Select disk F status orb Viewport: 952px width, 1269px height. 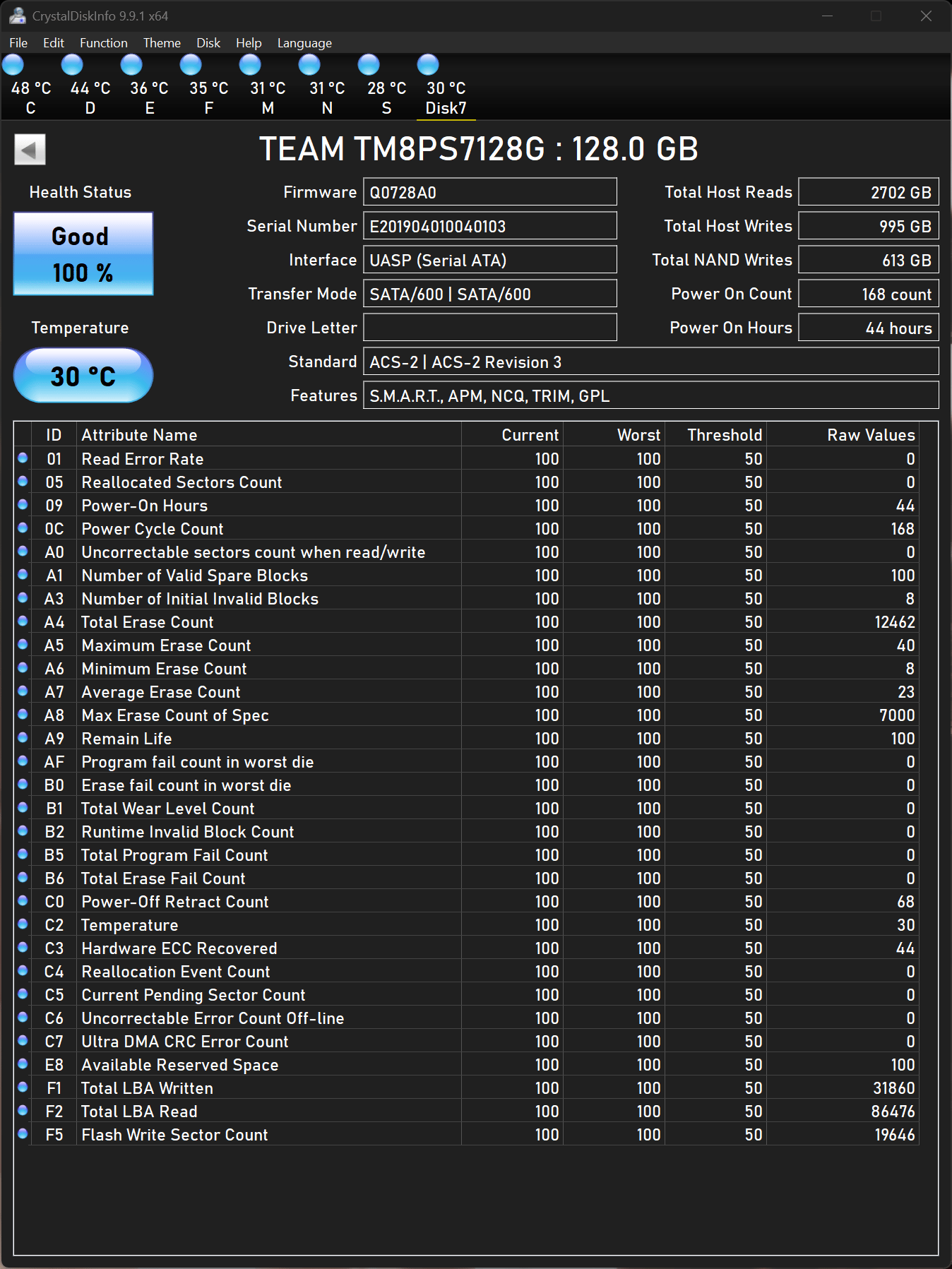point(191,65)
